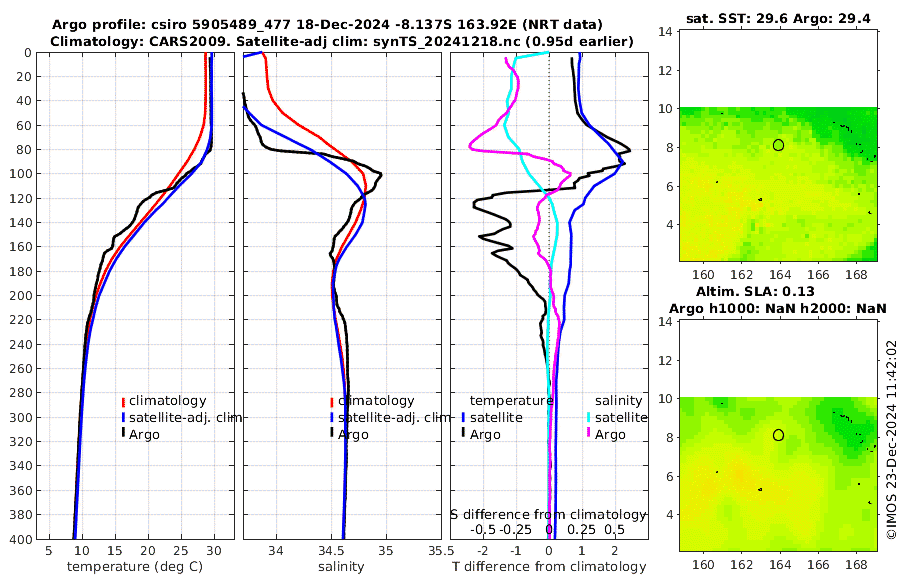
Task: Click the magenta salinity Argo swatch in difference legend
Action: pos(589,432)
